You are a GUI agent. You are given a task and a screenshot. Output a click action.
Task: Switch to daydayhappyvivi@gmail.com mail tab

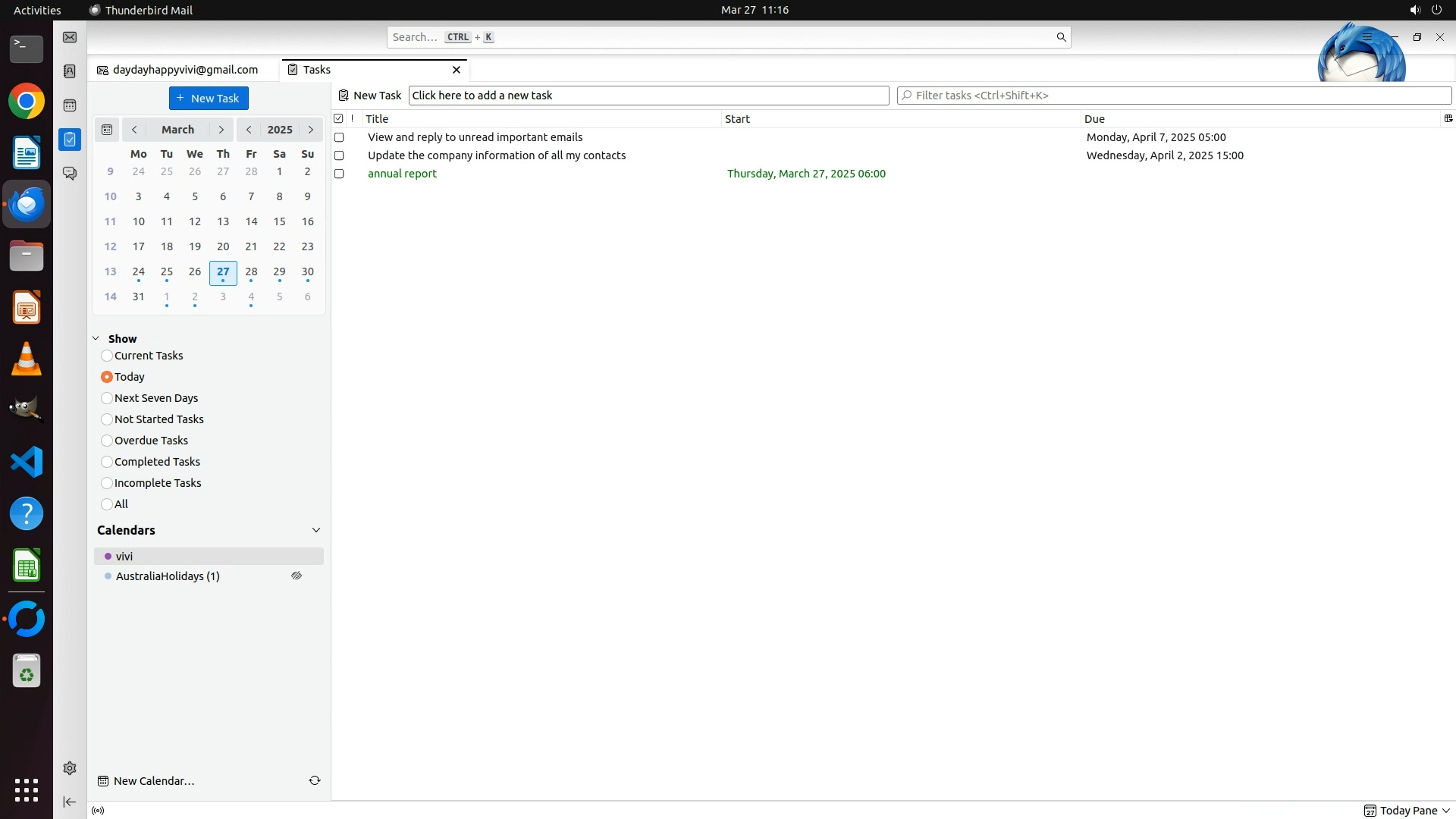[184, 70]
